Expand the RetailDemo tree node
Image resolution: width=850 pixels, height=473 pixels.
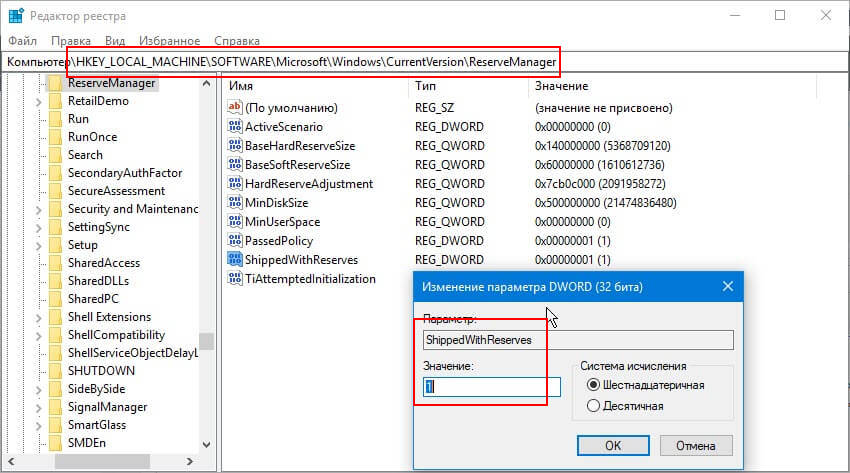[39, 101]
